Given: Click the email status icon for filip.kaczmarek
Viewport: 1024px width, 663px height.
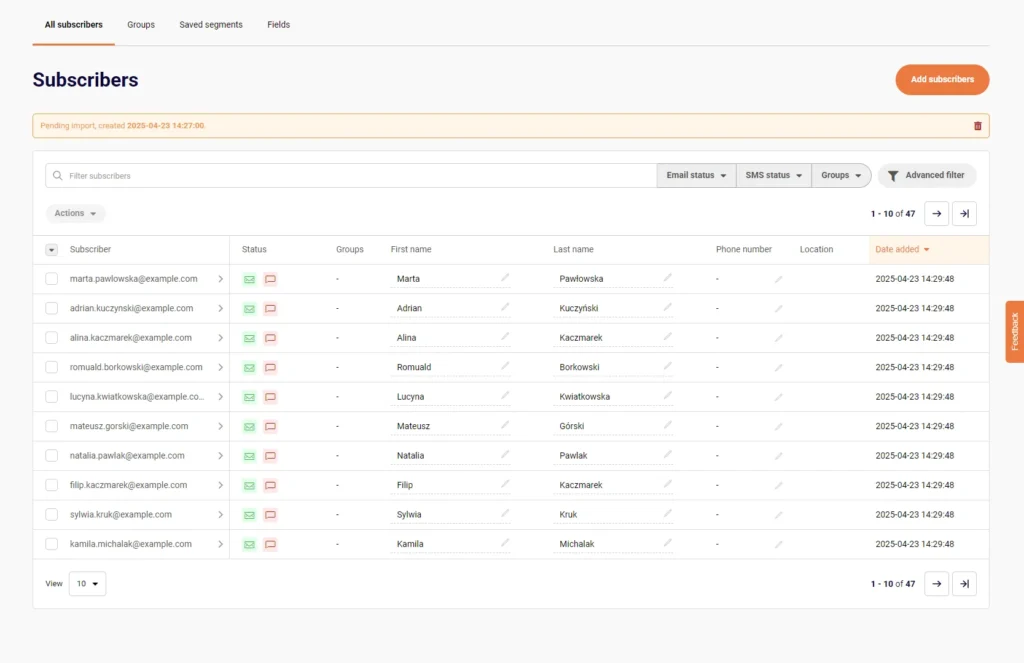Looking at the screenshot, I should [249, 485].
